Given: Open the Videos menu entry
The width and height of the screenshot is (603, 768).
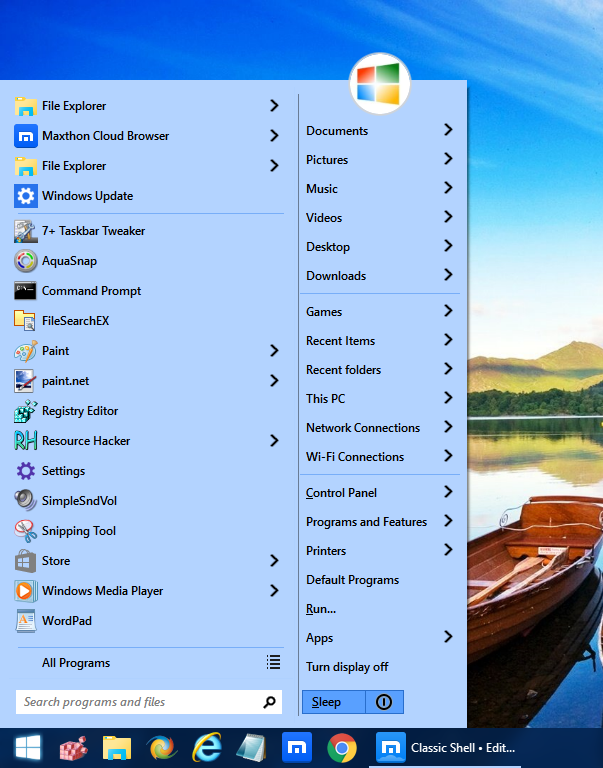Looking at the screenshot, I should point(380,217).
